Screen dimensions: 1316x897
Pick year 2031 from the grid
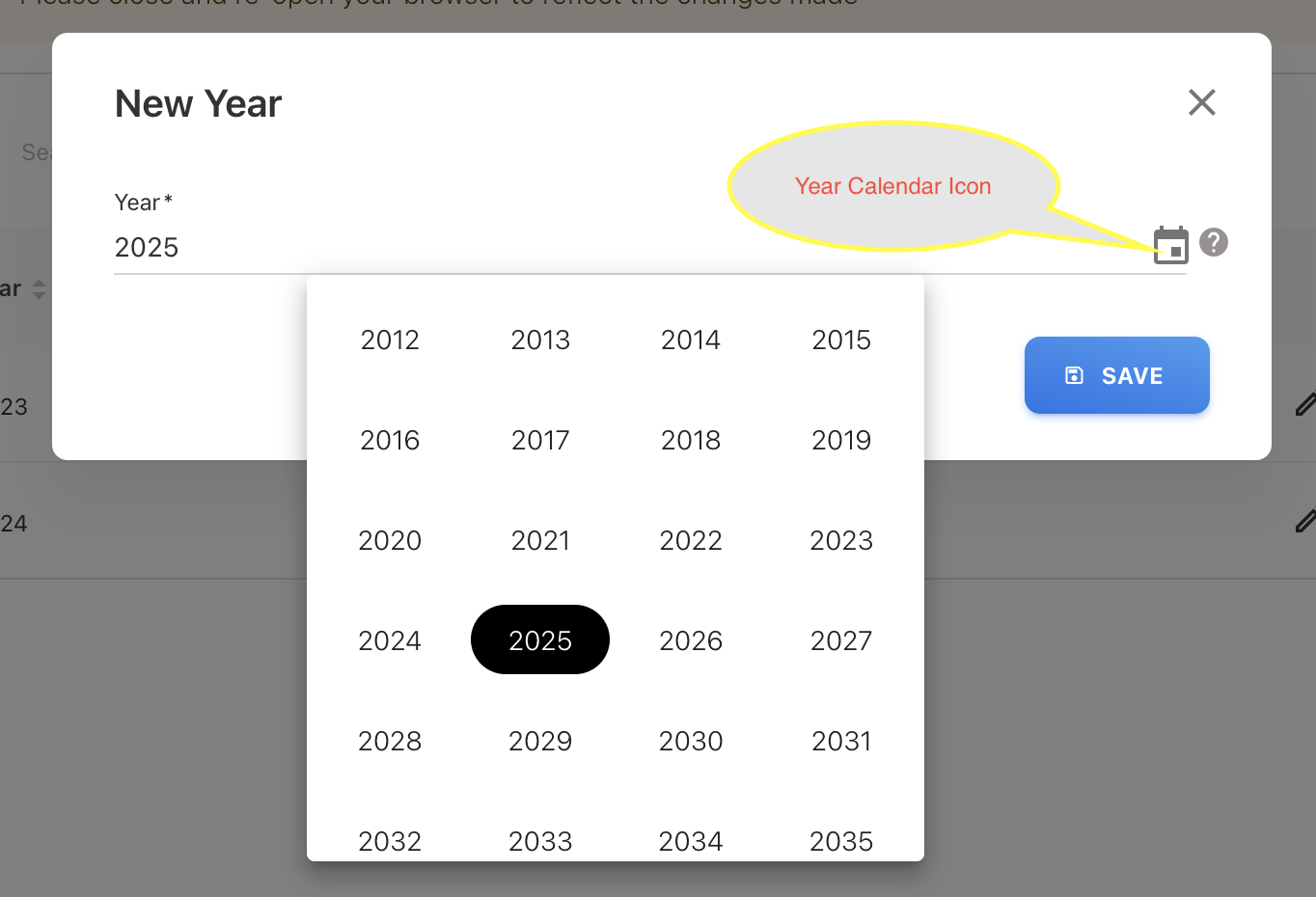(x=841, y=741)
